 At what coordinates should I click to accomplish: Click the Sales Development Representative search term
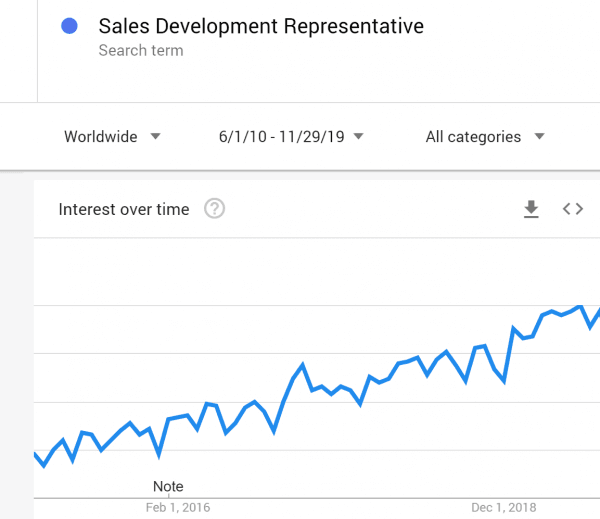[260, 26]
